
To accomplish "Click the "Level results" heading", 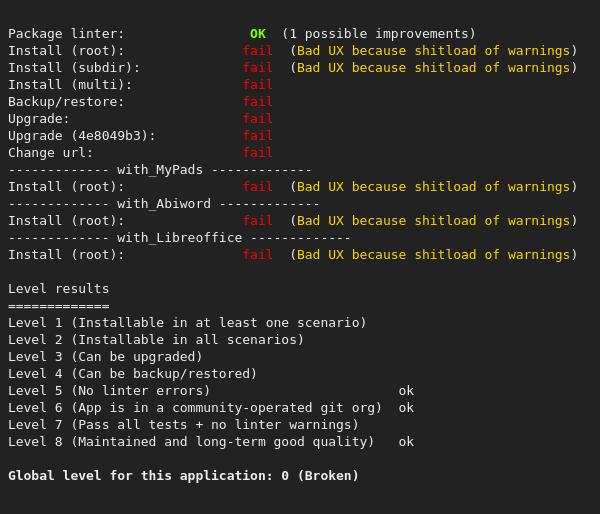I will (x=58, y=289).
